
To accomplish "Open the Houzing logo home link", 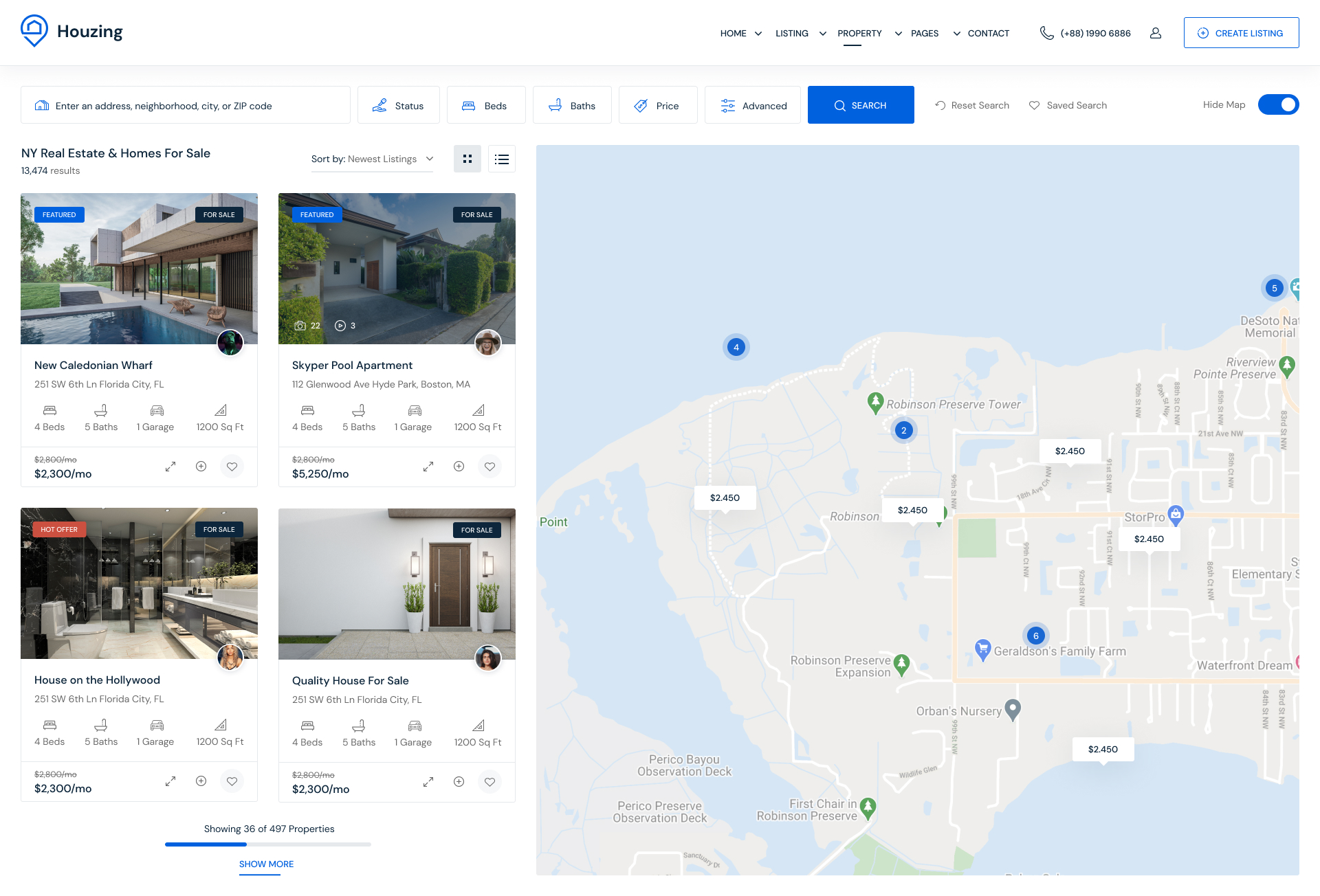I will pyautogui.click(x=72, y=32).
